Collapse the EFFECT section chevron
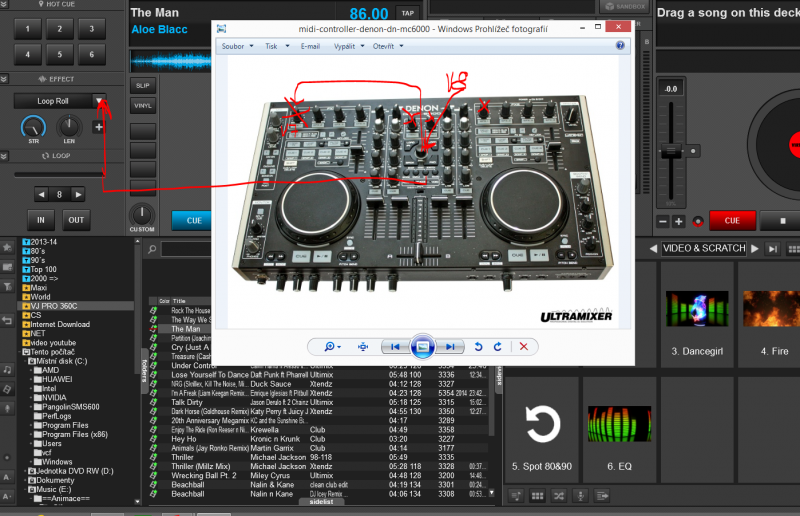This screenshot has height=516, width=800. tap(4, 79)
